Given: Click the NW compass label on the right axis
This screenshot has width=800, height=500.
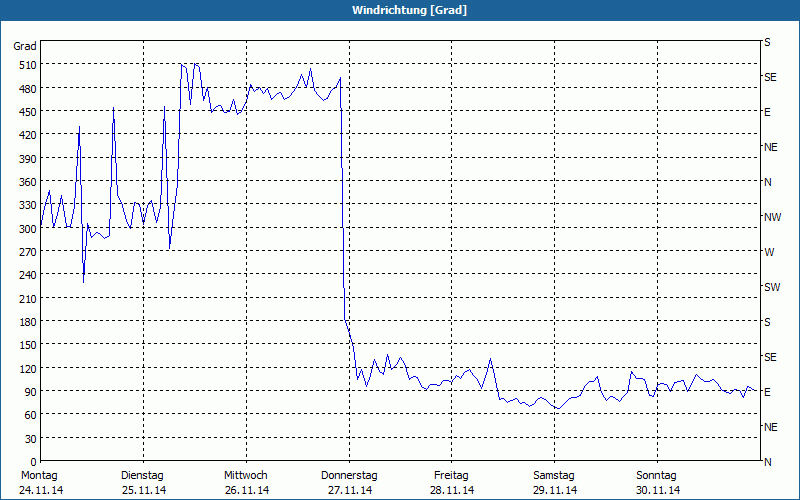Looking at the screenshot, I should tap(771, 217).
